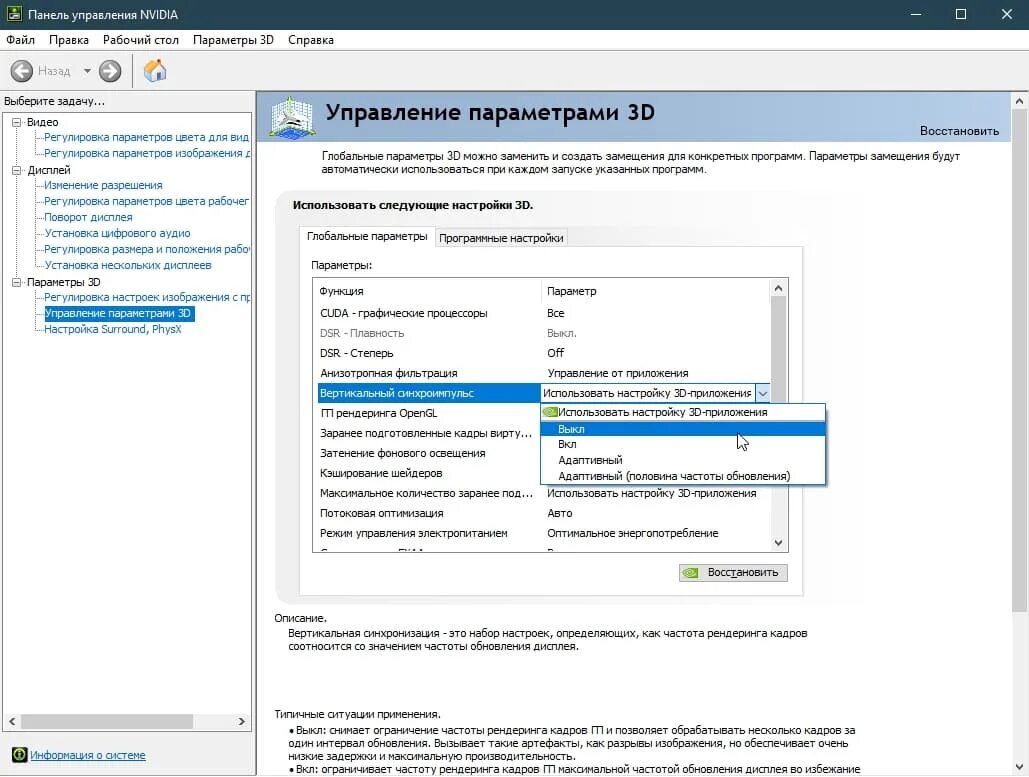Screen dimensions: 1029x777
Task: Switch to the Программные настройки tab
Action: (x=501, y=238)
